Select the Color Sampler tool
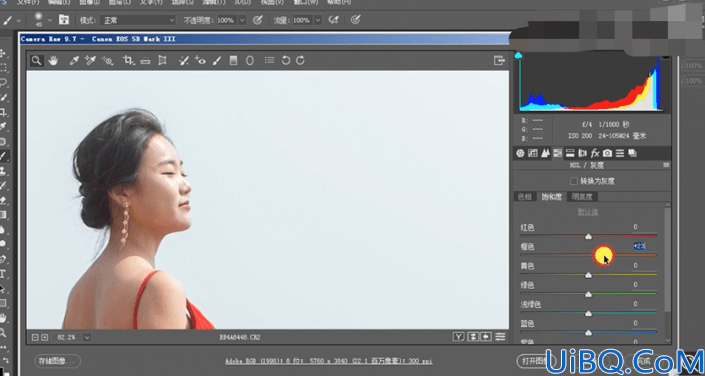The width and height of the screenshot is (705, 376). point(90,61)
